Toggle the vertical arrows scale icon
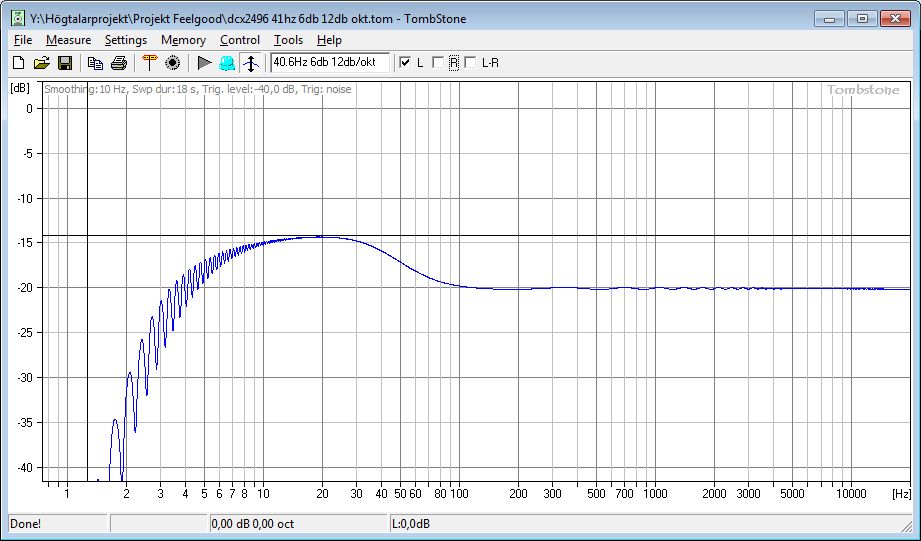 250,63
